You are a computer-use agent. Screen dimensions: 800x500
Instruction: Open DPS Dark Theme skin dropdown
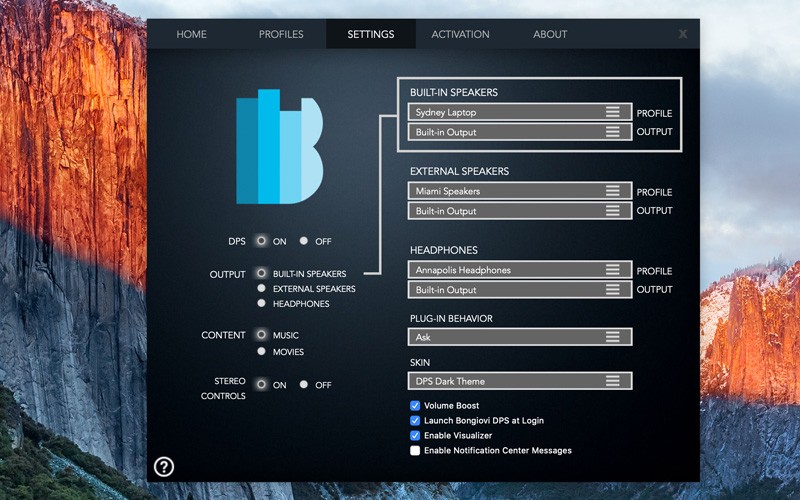point(520,381)
